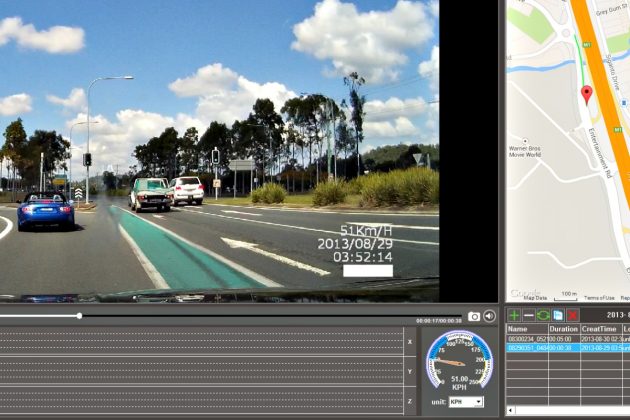Click the blue save/copy file icon

click(558, 316)
